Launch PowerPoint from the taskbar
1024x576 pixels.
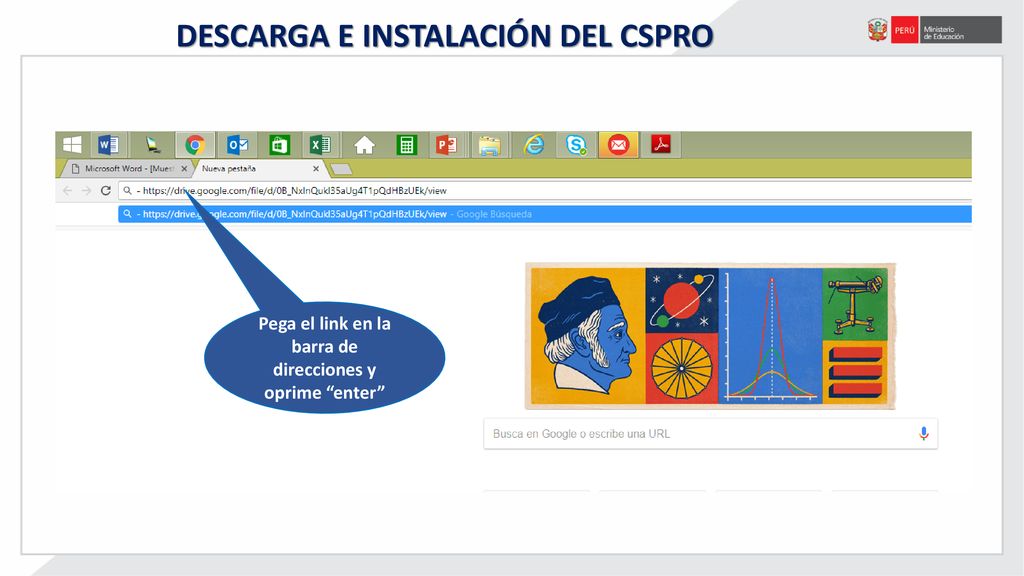[447, 144]
